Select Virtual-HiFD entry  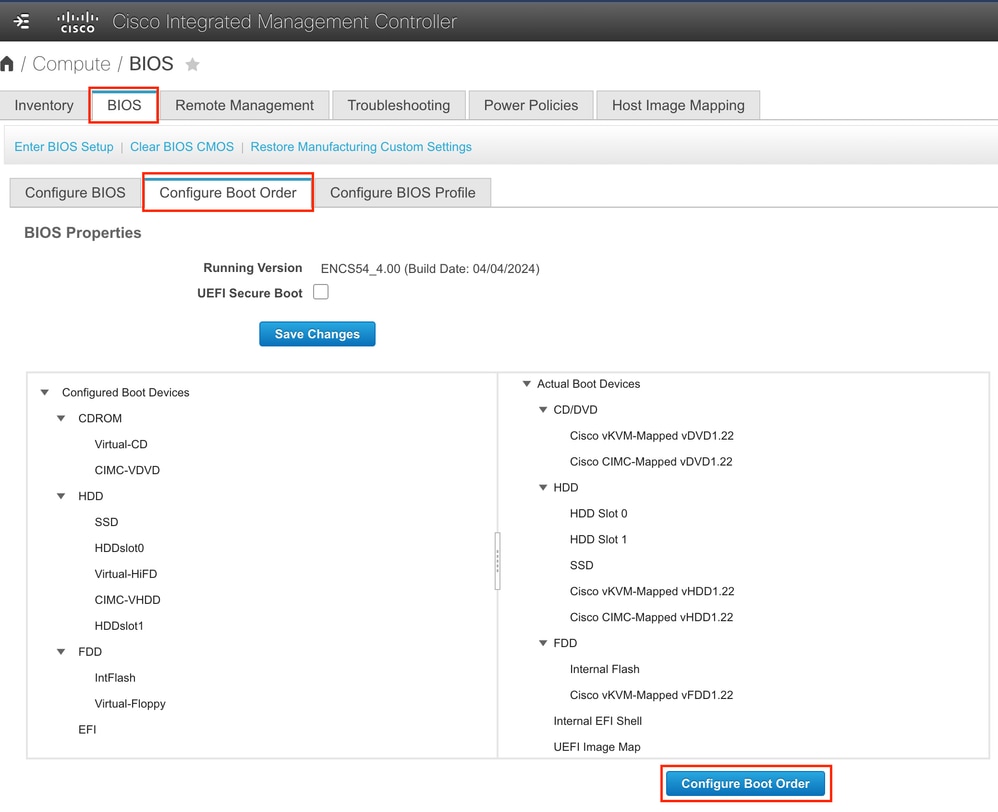(125, 574)
